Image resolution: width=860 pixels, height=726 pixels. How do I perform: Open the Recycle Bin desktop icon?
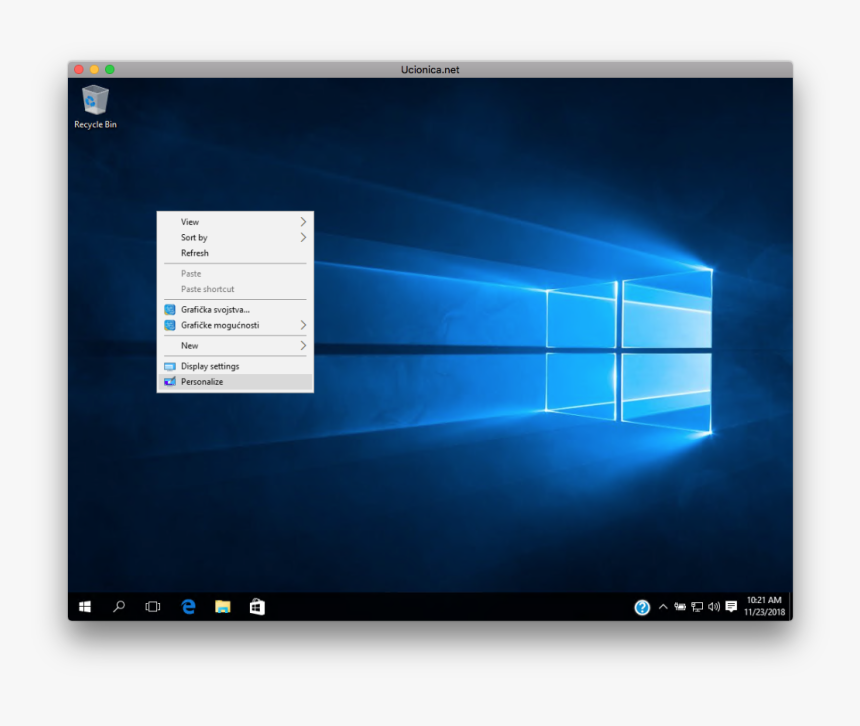click(95, 107)
